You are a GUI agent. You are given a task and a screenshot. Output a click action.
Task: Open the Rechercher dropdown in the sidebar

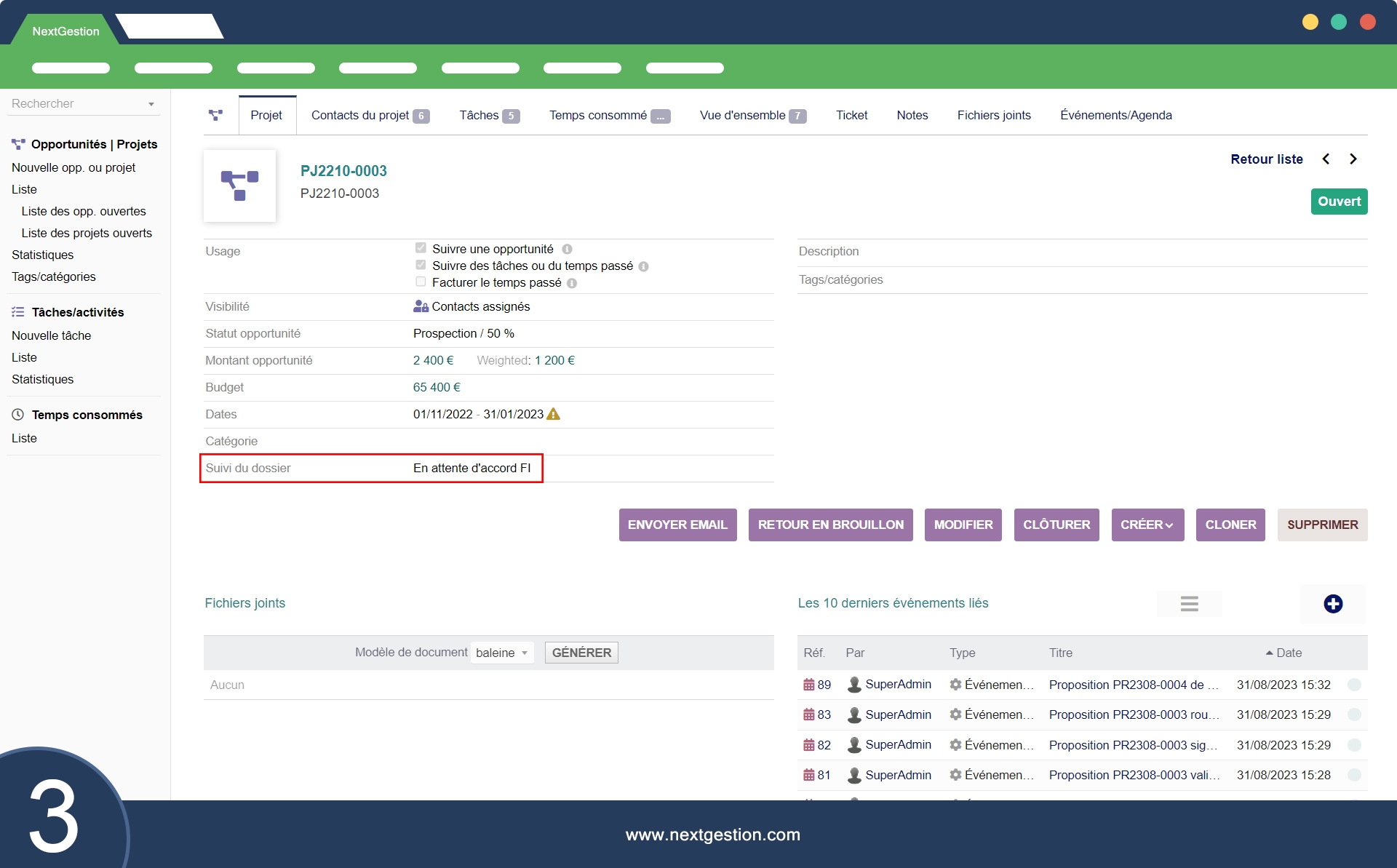click(84, 103)
